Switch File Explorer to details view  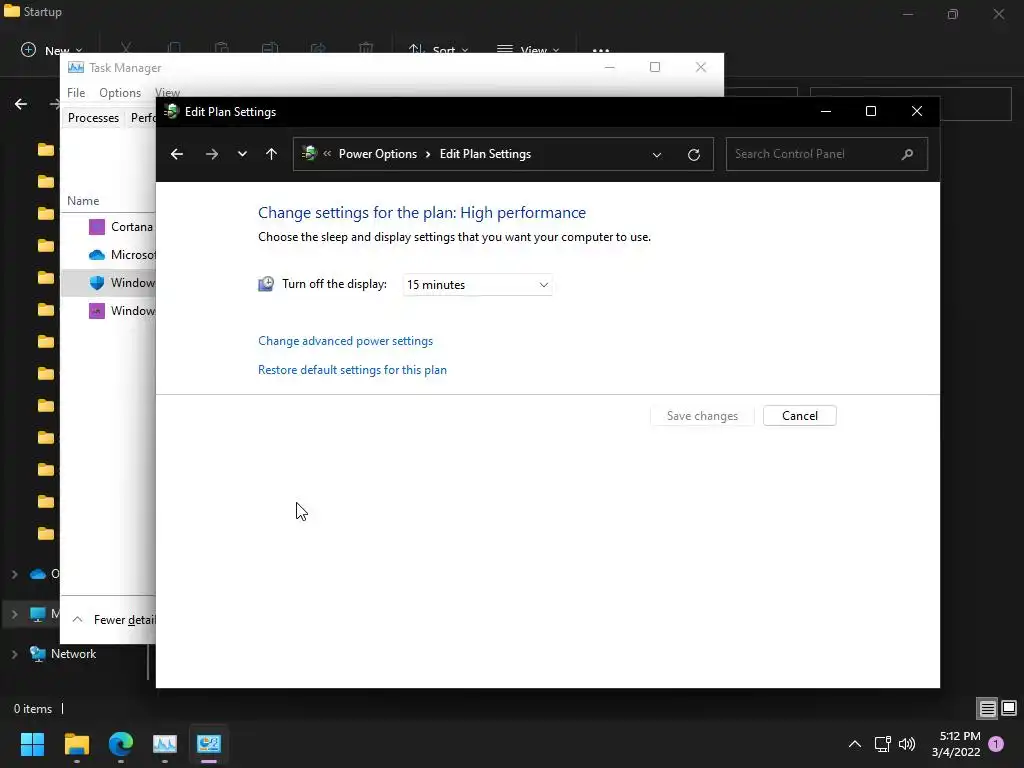(987, 708)
